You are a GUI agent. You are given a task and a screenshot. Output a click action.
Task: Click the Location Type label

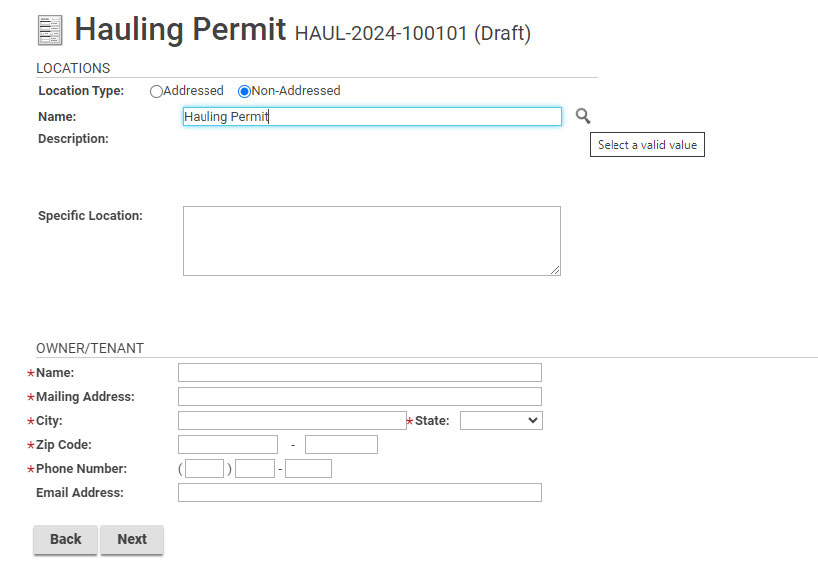[x=81, y=91]
